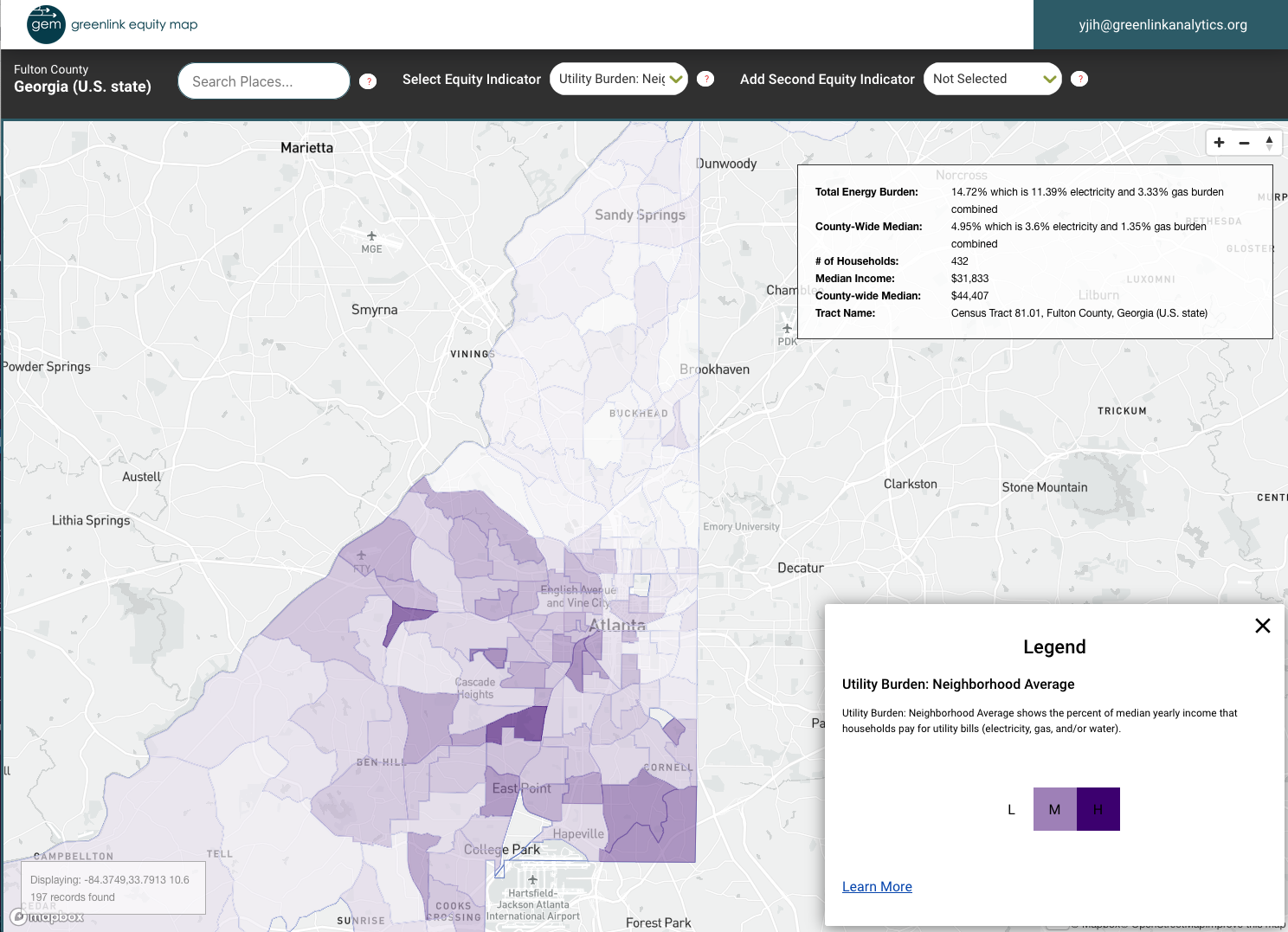
Task: Click the user email account button
Action: tap(1162, 24)
